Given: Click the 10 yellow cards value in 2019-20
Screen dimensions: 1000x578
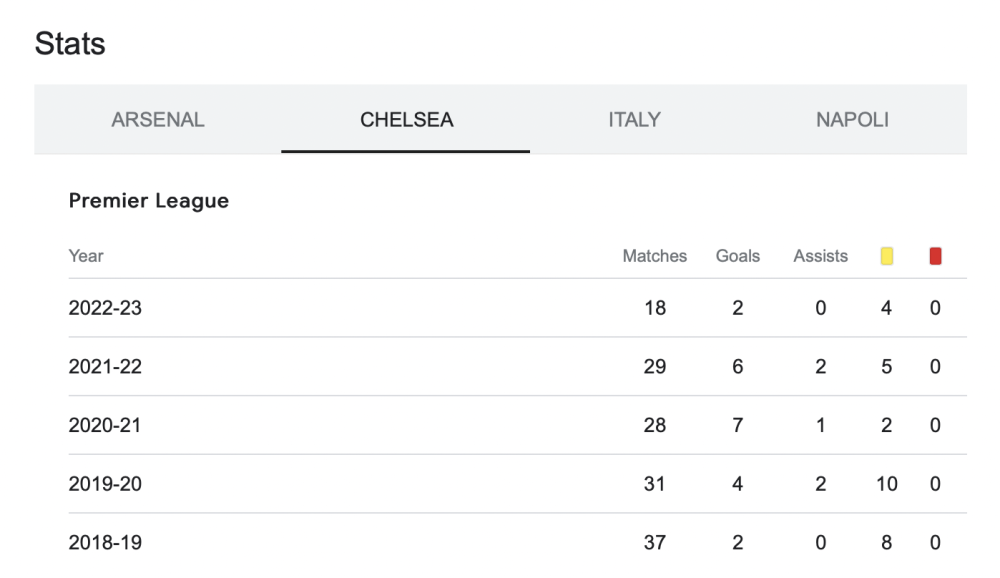Looking at the screenshot, I should pyautogui.click(x=886, y=484).
